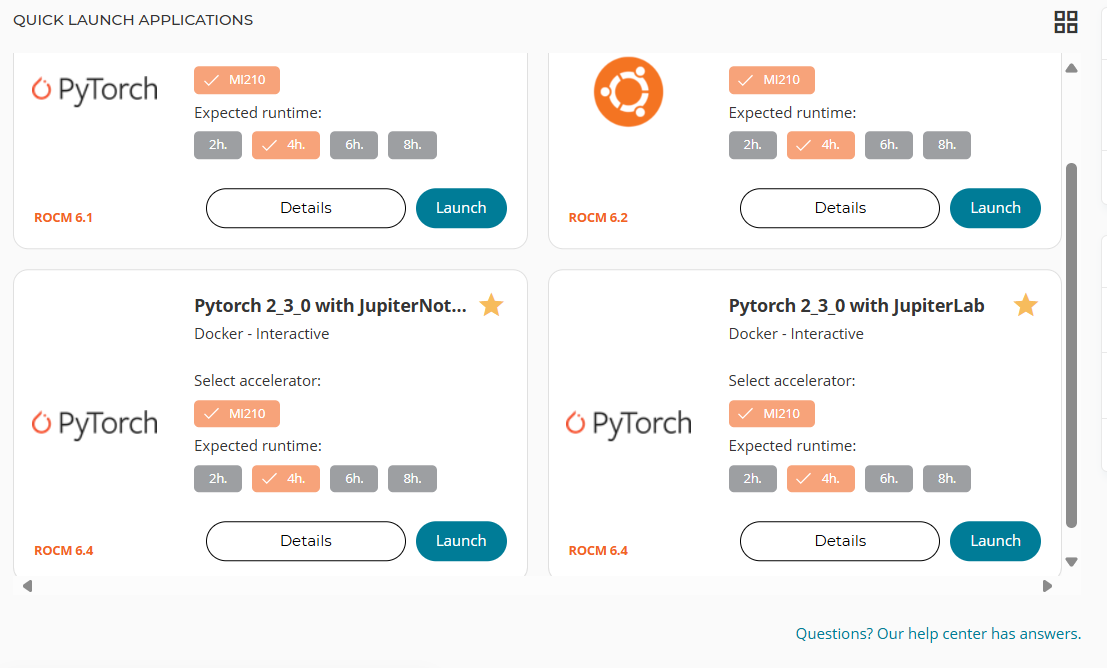1107x668 pixels.
Task: Unfavorite the Pytorch 2_3_0 with JupiterLab star
Action: tap(1025, 305)
